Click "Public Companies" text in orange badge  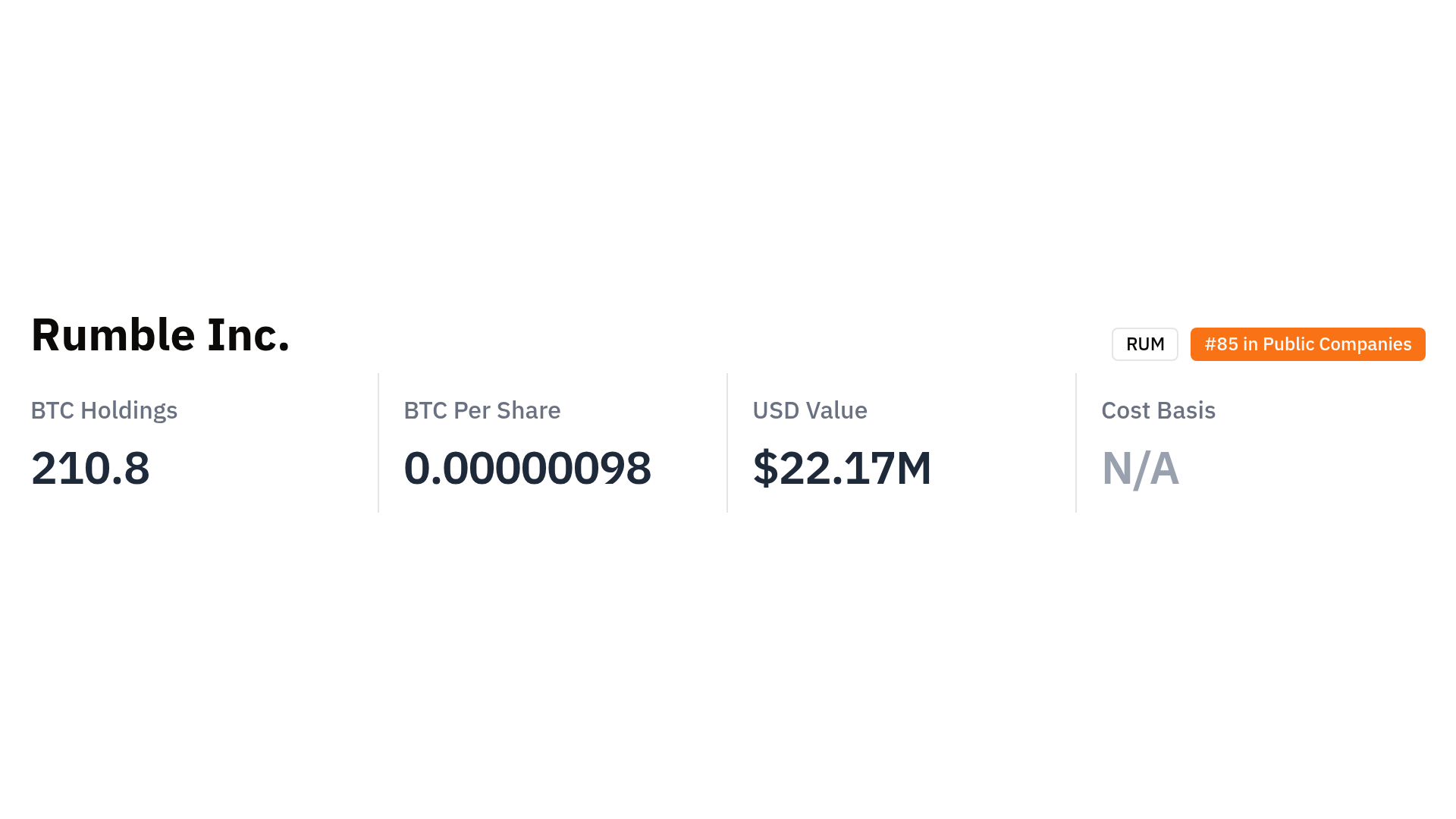(1336, 344)
